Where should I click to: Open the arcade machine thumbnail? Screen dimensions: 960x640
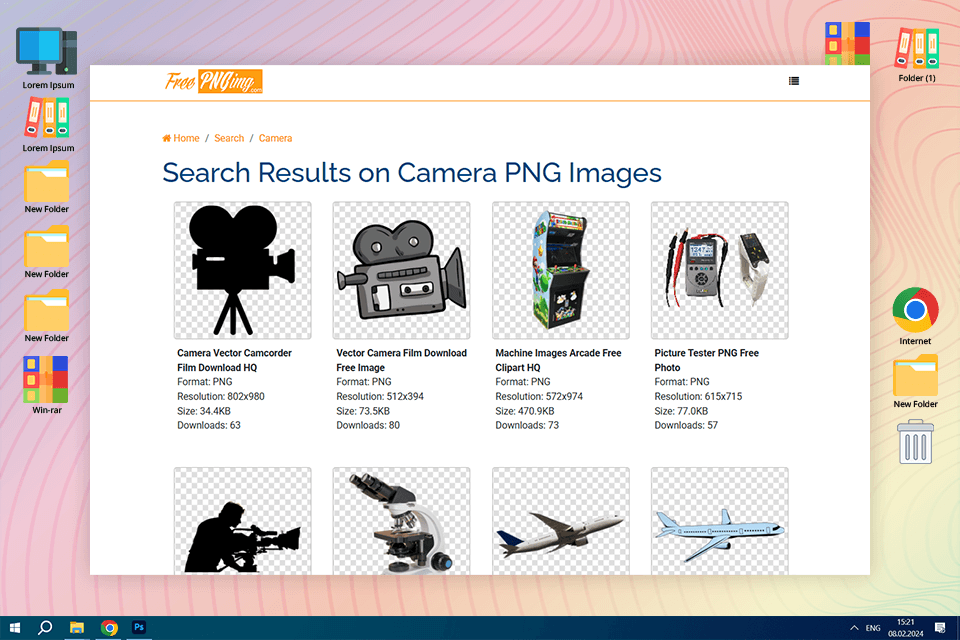click(561, 270)
